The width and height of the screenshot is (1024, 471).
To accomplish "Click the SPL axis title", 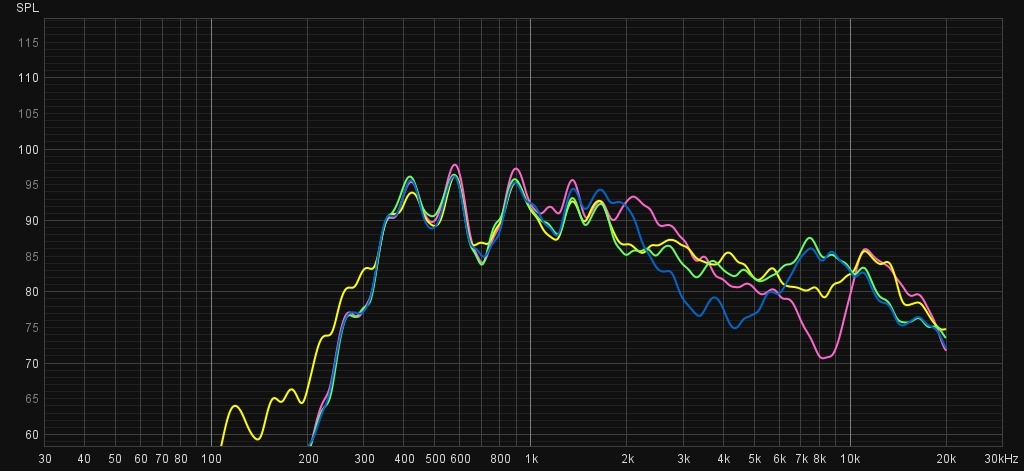I will point(25,9).
